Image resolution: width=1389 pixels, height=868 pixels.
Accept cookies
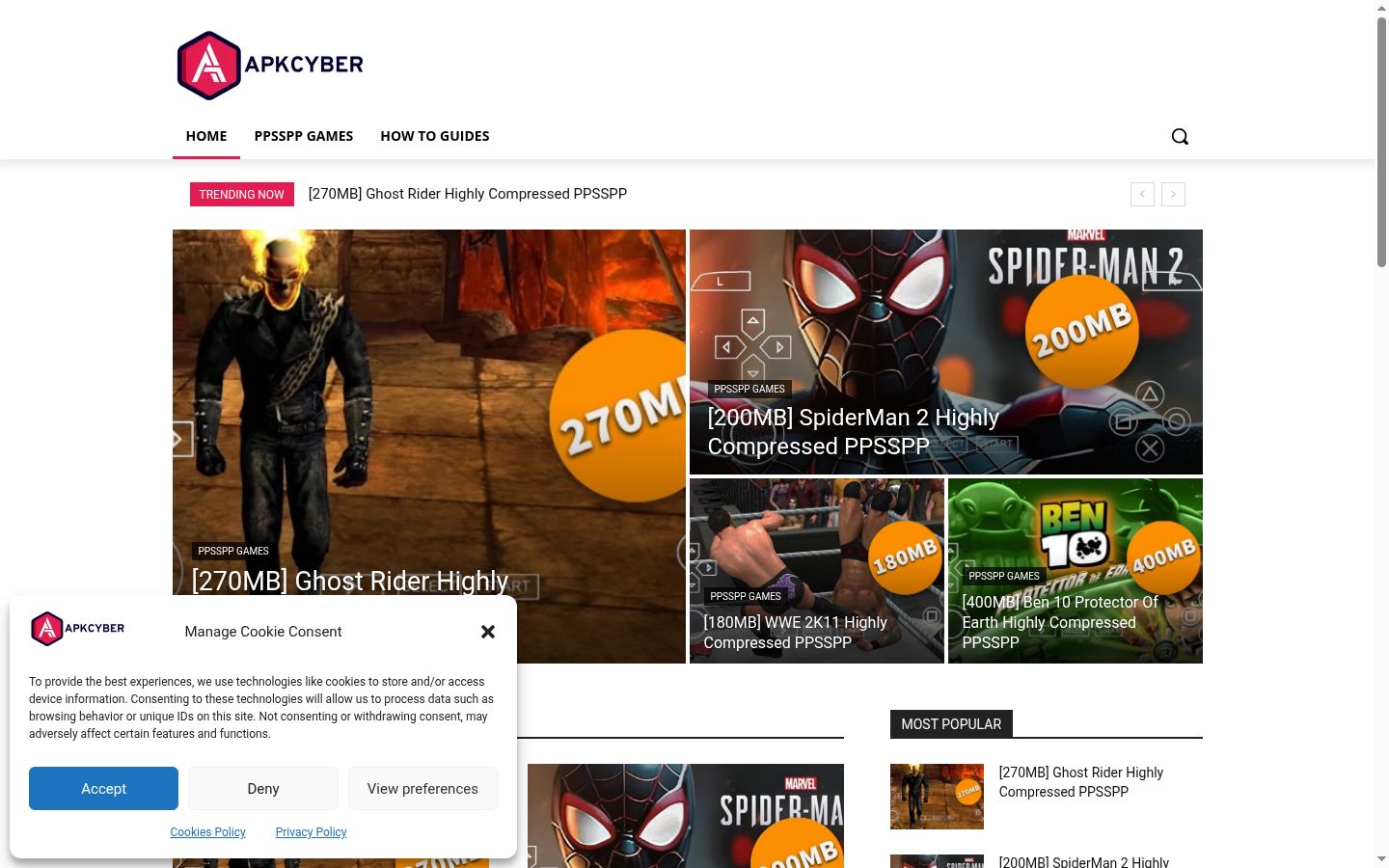103,789
